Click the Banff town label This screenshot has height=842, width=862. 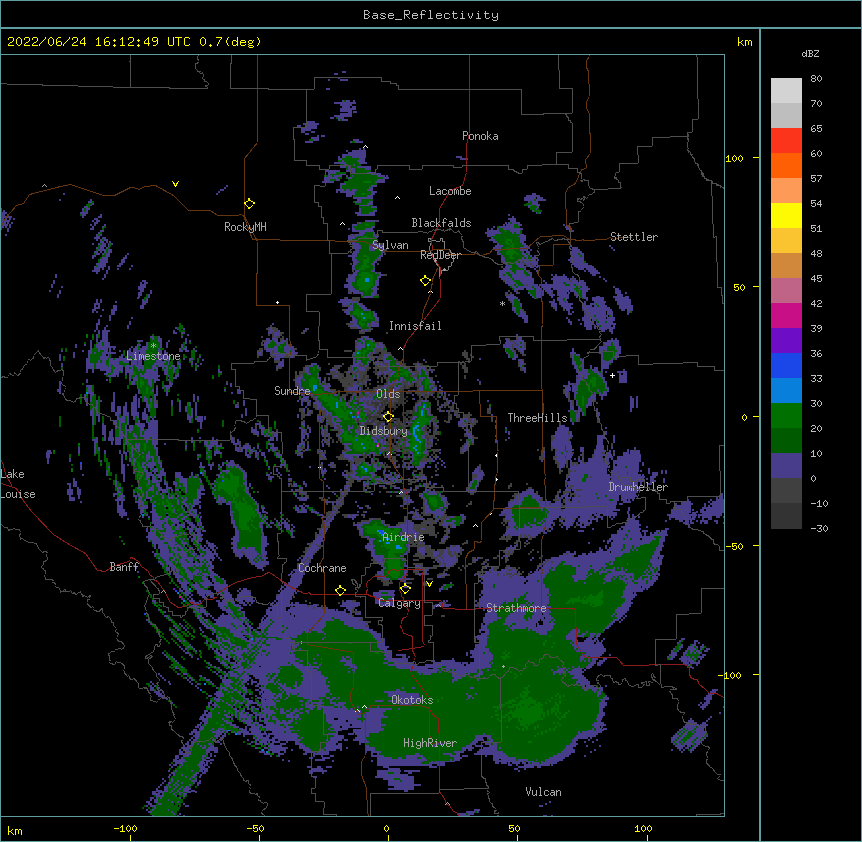pyautogui.click(x=124, y=567)
